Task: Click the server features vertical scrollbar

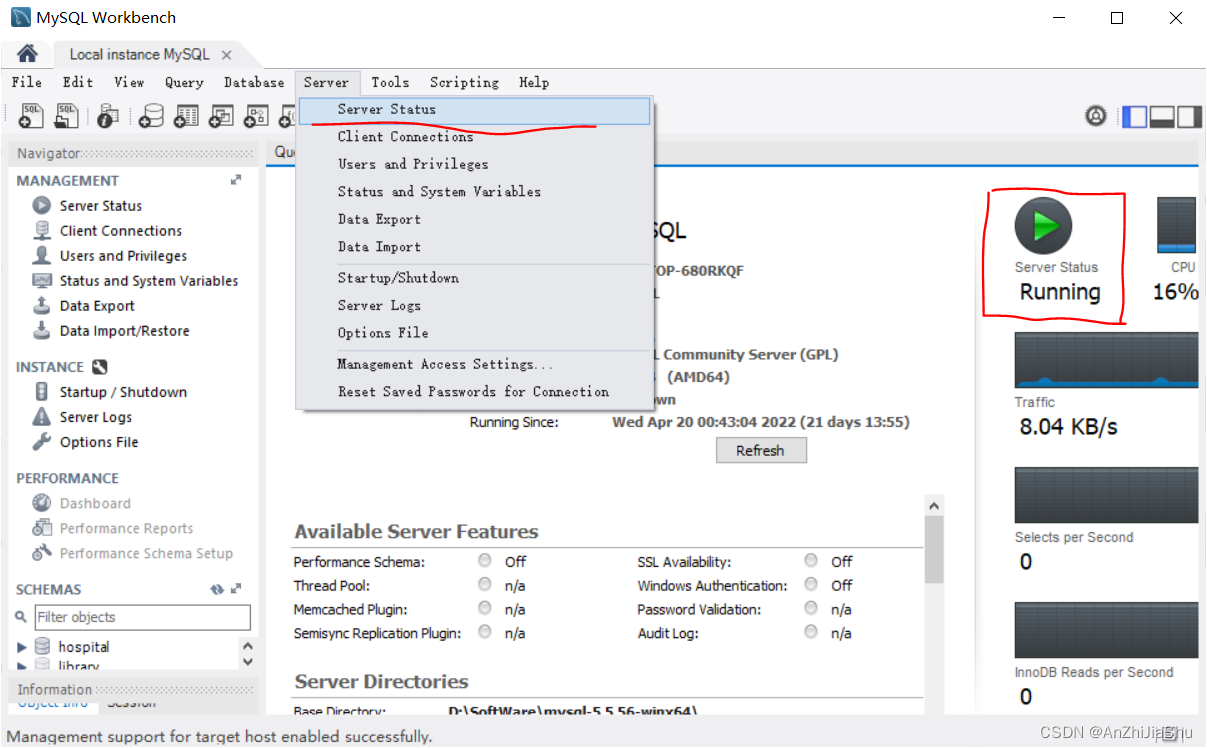Action: [934, 550]
